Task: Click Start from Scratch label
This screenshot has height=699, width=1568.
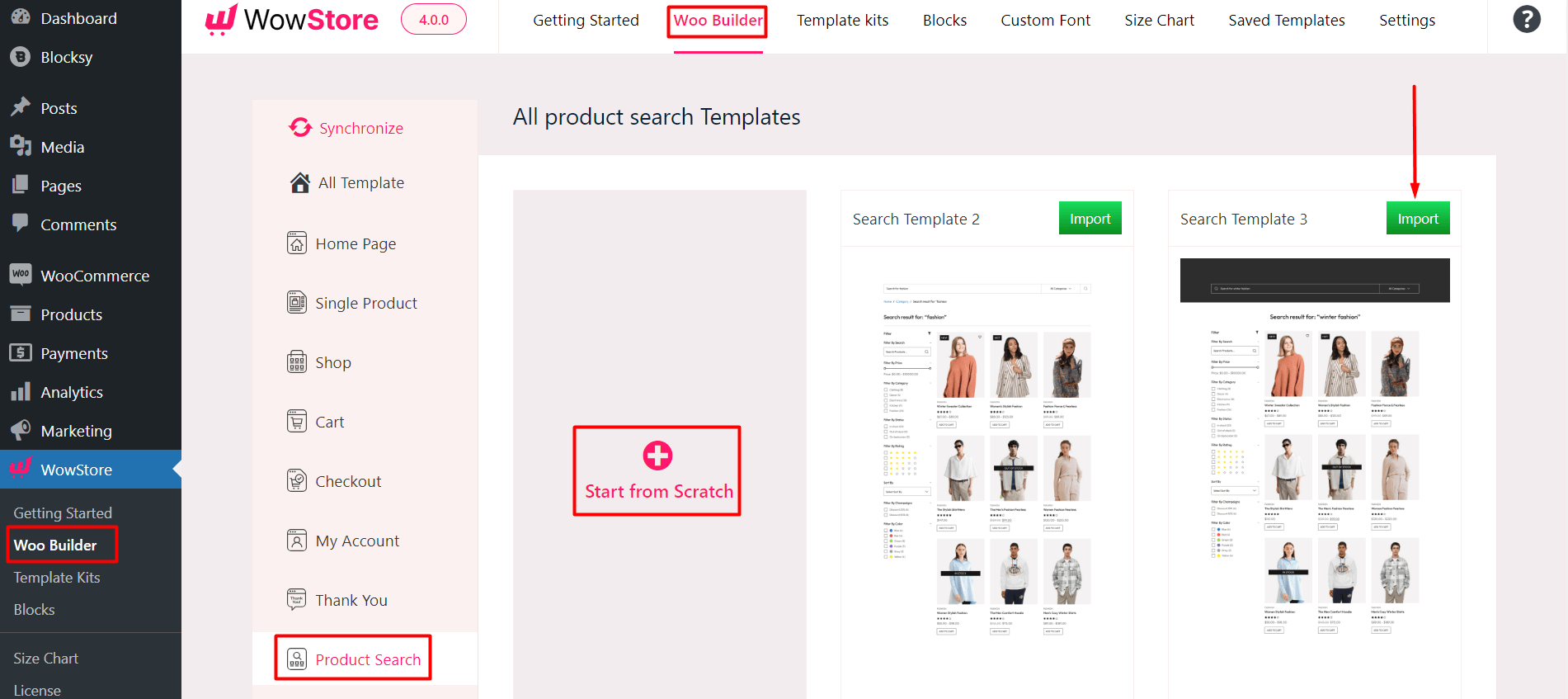Action: pos(658,492)
